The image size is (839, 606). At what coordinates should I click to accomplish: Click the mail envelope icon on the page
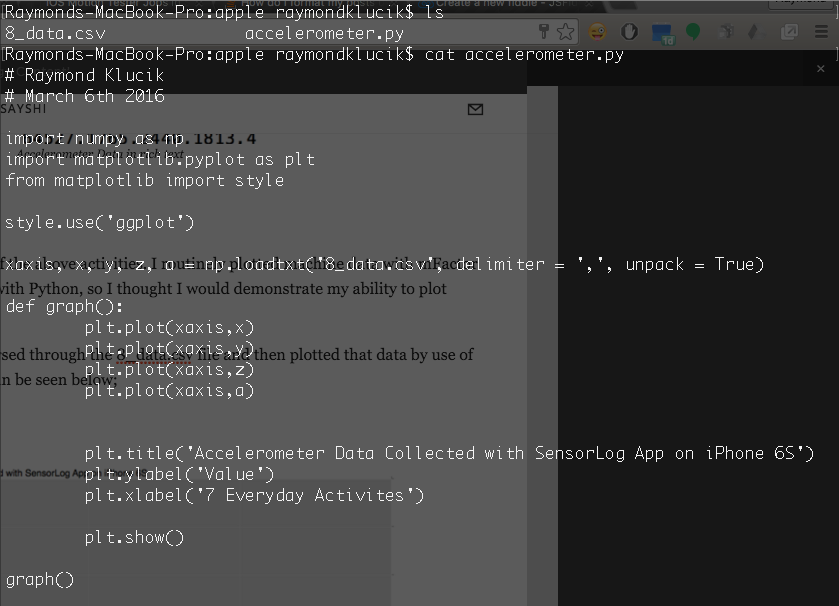[475, 109]
